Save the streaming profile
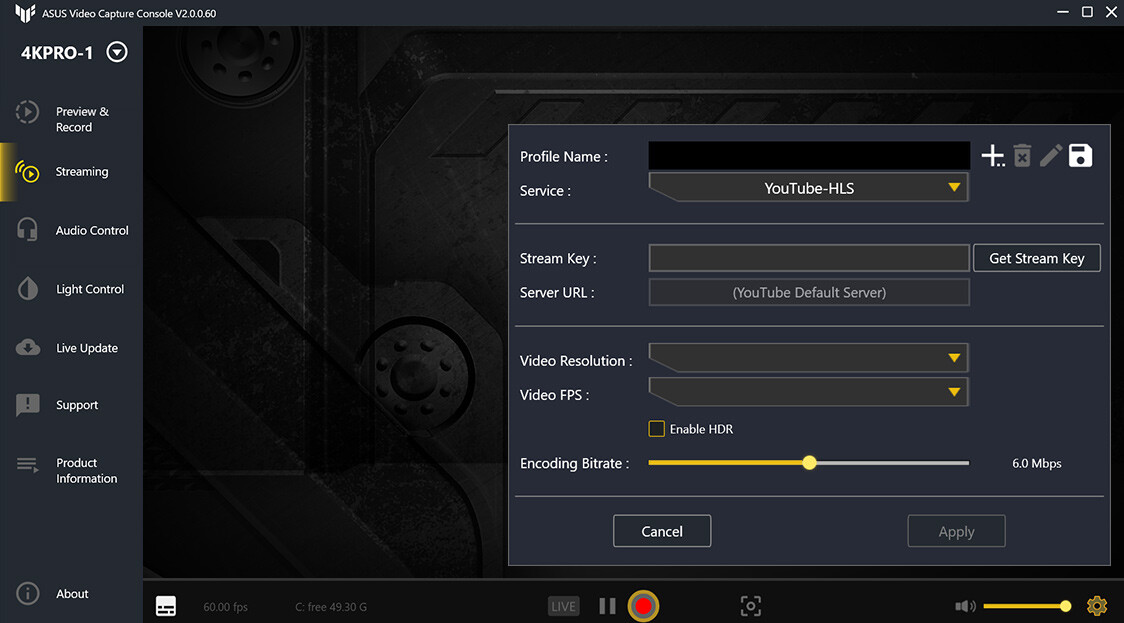Screen dimensions: 1124x623 pos(1080,156)
